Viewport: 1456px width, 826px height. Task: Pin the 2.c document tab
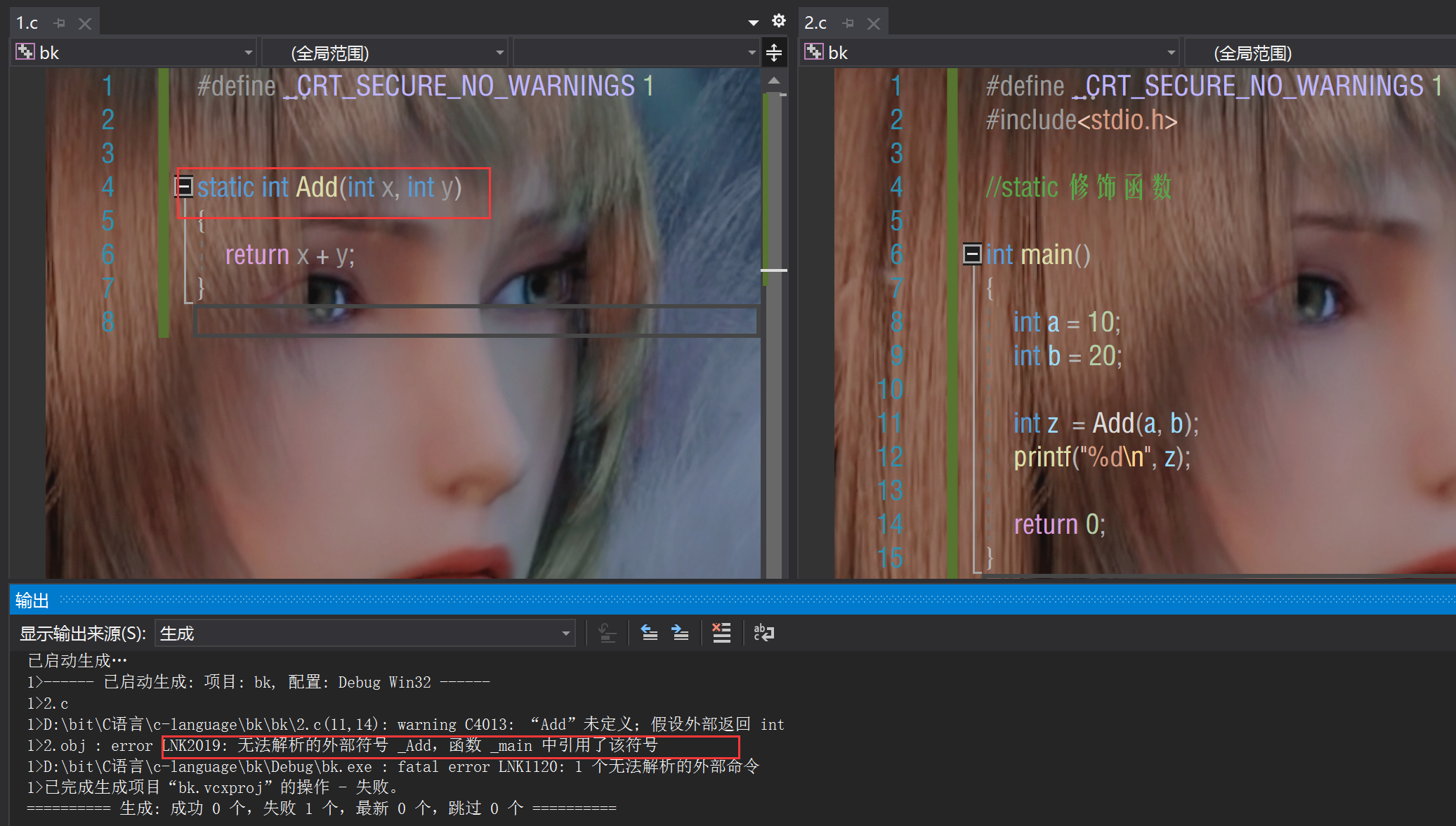tap(848, 23)
